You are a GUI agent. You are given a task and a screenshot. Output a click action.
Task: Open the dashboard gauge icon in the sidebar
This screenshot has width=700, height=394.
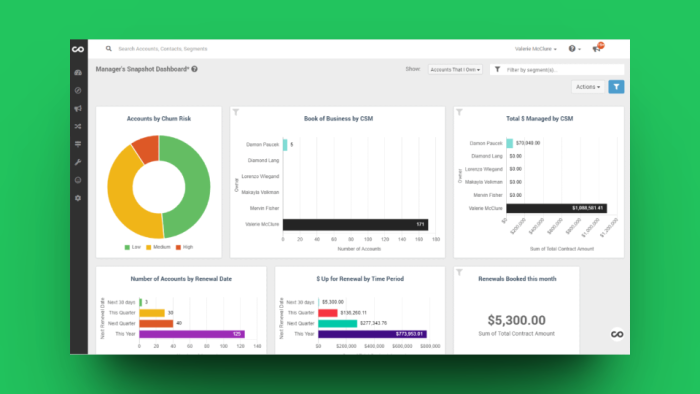78,72
